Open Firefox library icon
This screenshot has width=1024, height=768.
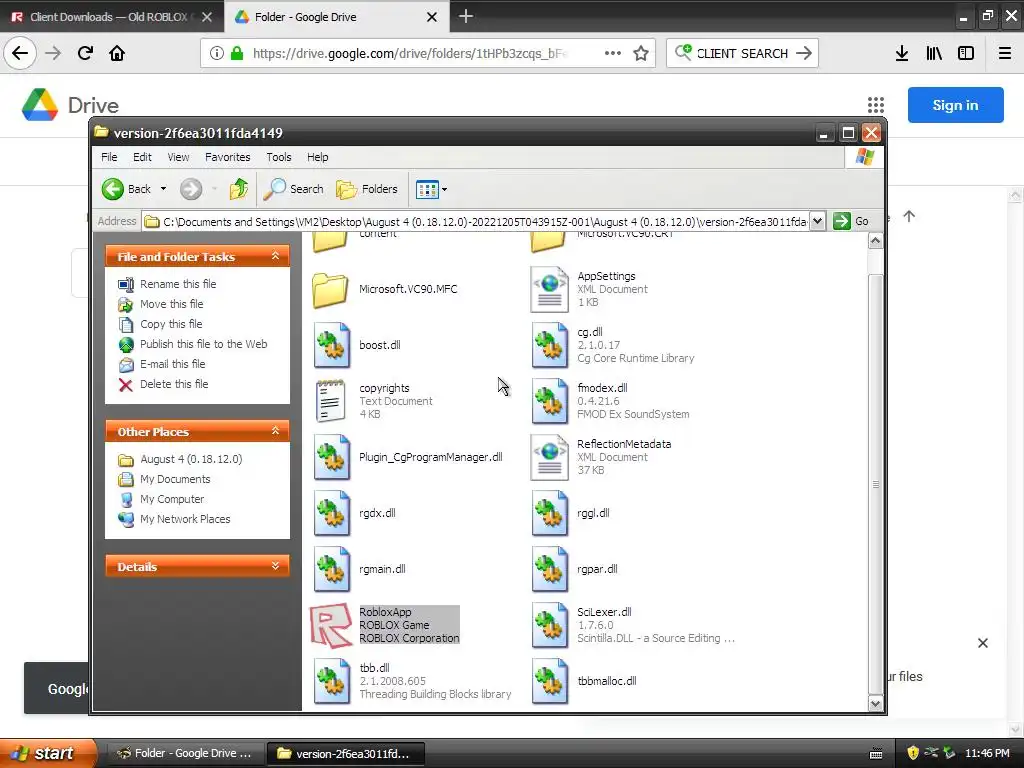tap(934, 54)
